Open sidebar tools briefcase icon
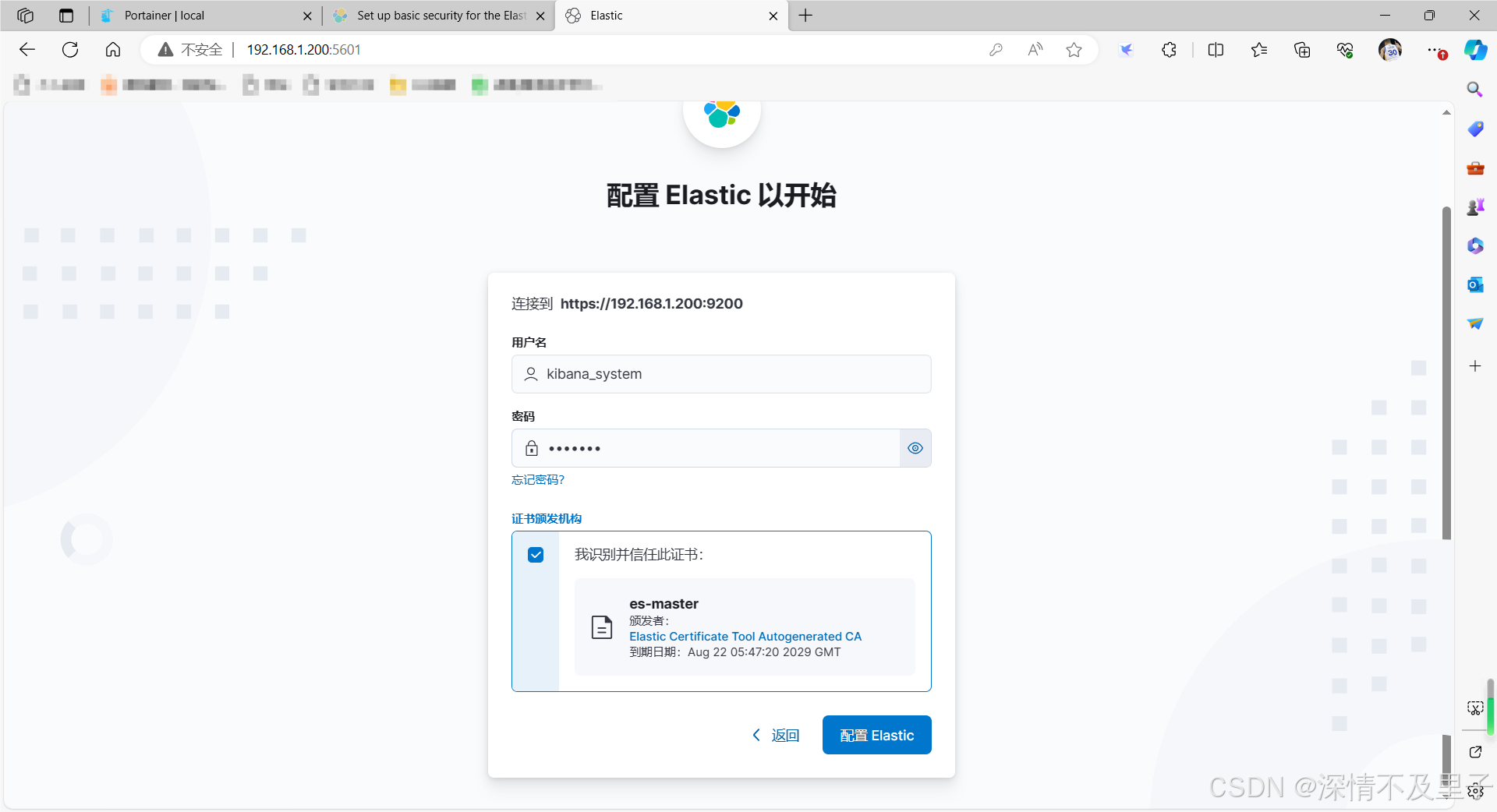Image resolution: width=1497 pixels, height=812 pixels. 1475,168
